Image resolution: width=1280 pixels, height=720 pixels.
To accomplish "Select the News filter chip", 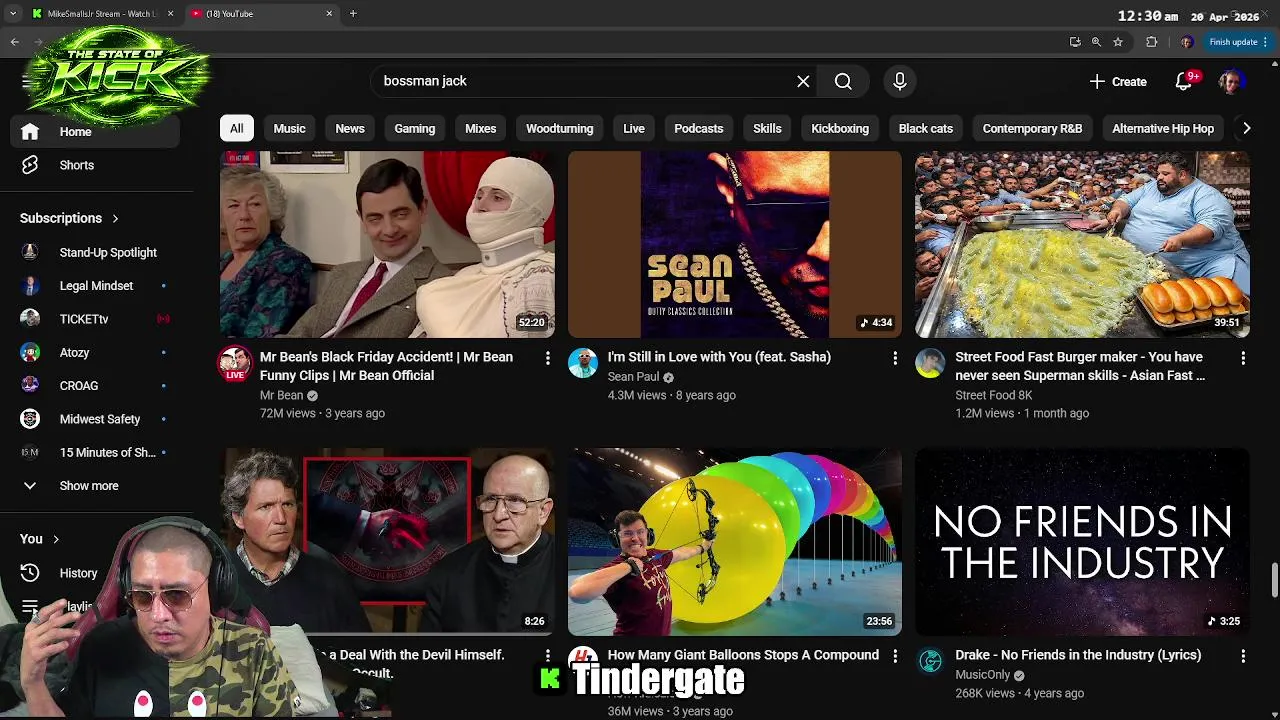I will 350,128.
